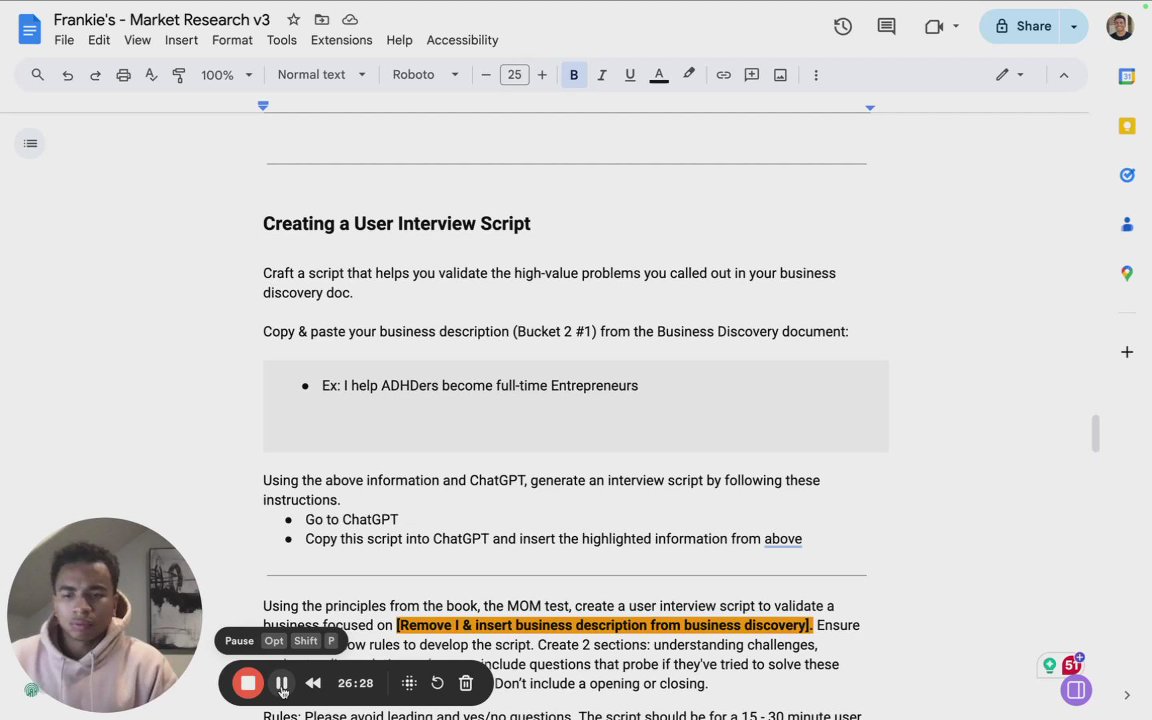Undo the last action
The image size is (1152, 720).
click(68, 75)
